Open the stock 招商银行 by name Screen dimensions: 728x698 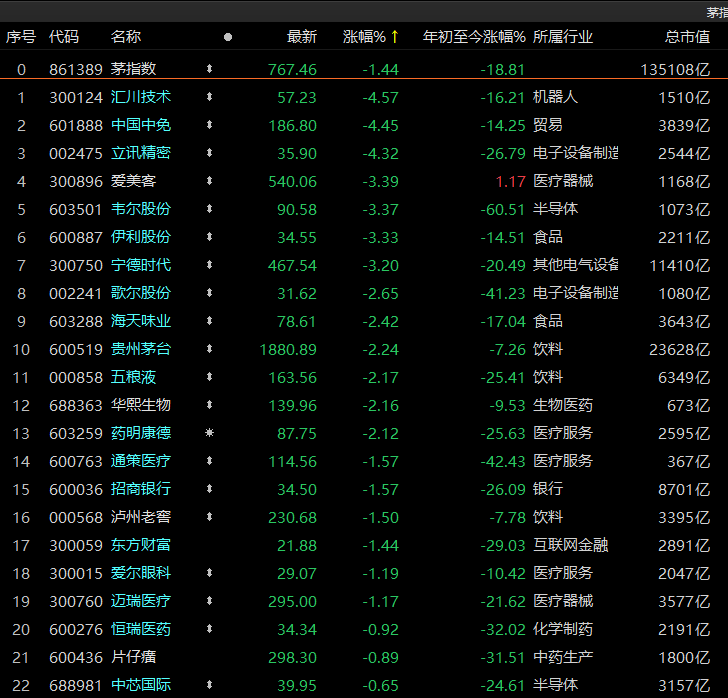[140, 489]
